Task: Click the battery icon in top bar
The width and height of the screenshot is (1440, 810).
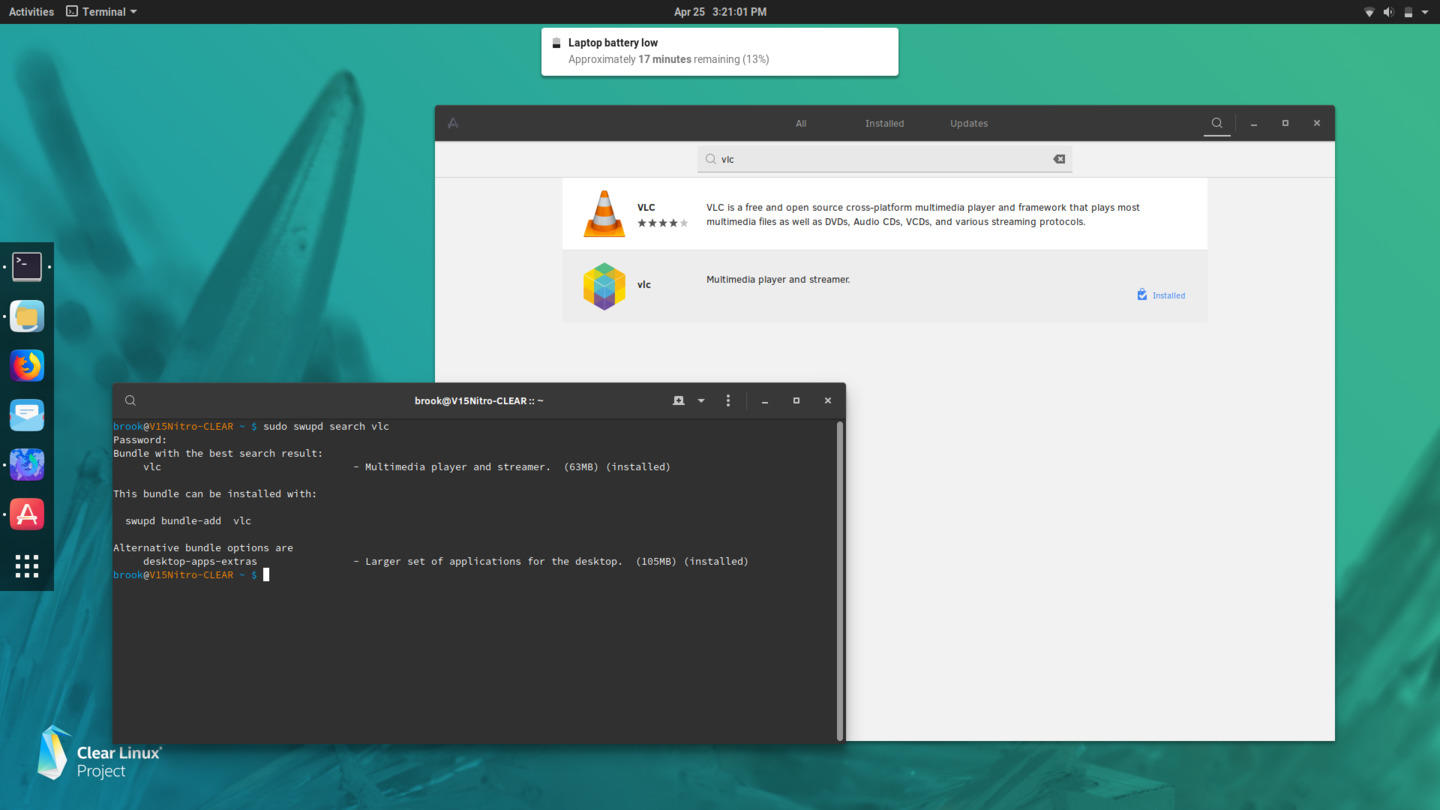Action: 1407,12
